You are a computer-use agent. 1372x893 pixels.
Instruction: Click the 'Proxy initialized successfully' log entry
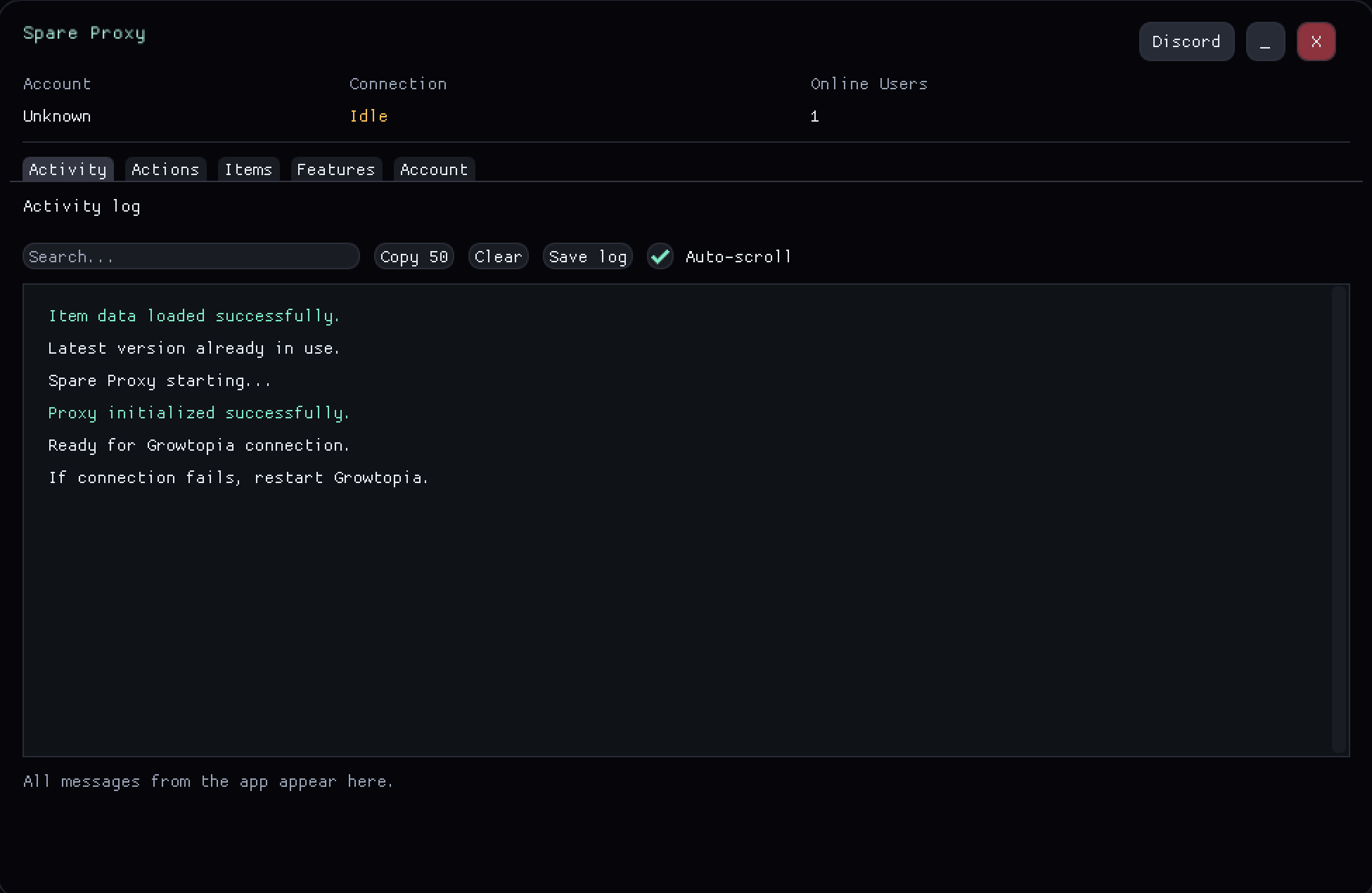199,413
